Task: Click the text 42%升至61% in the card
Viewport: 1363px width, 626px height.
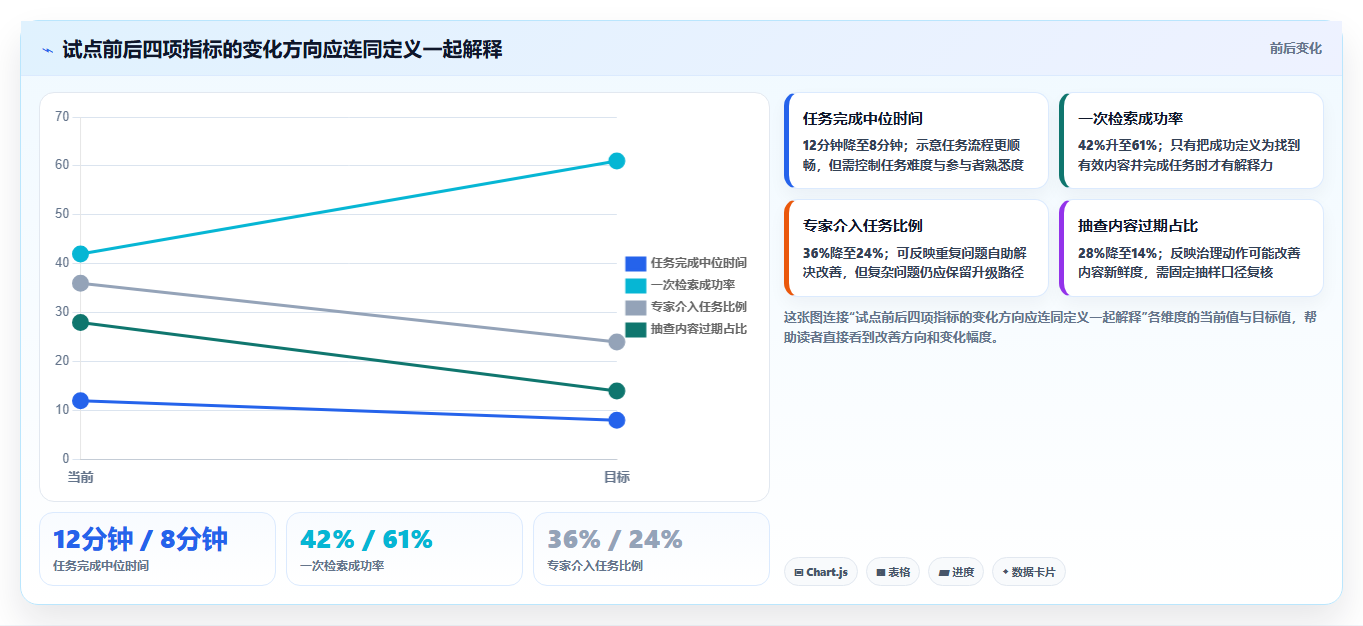Action: 1118,145
